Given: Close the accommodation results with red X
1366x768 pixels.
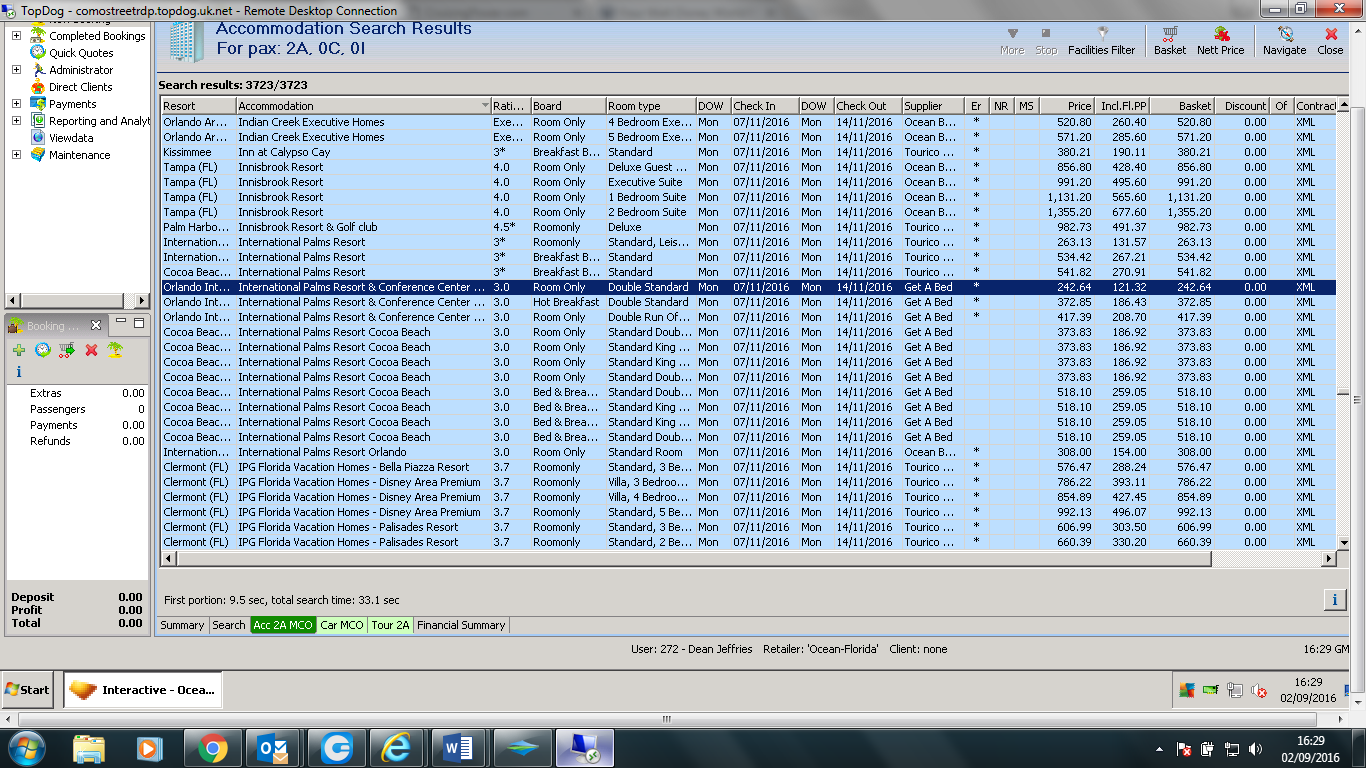Looking at the screenshot, I should [1330, 41].
